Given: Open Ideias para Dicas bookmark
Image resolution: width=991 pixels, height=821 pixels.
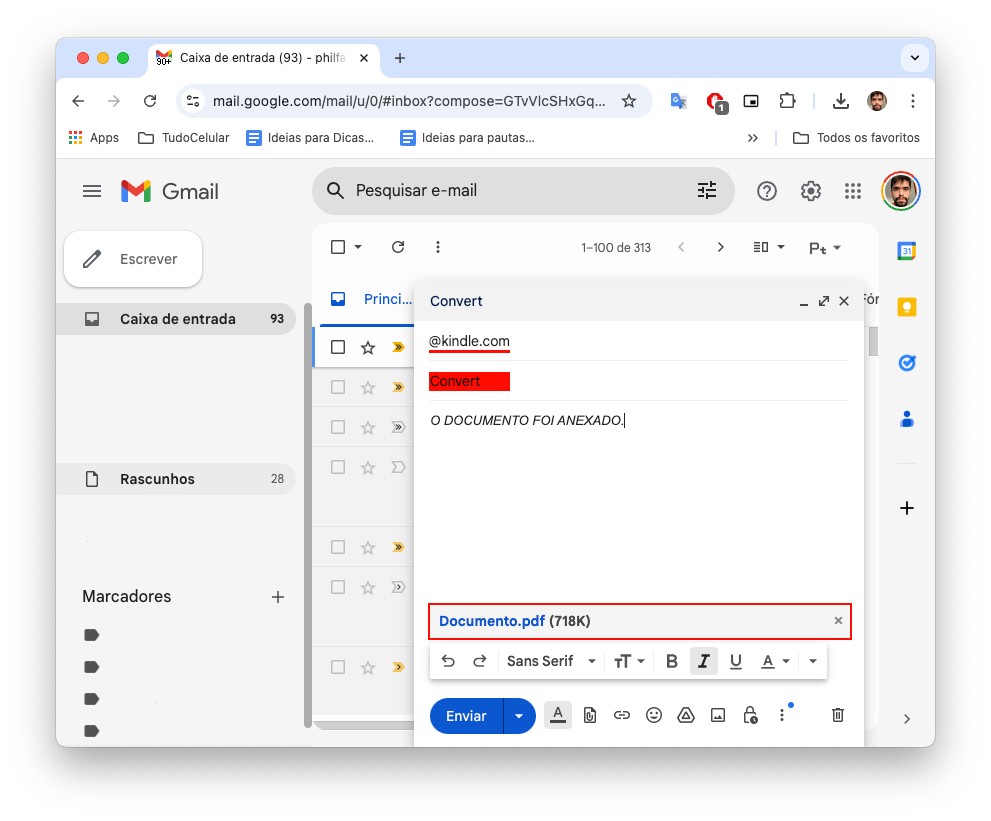Looking at the screenshot, I should (x=311, y=138).
